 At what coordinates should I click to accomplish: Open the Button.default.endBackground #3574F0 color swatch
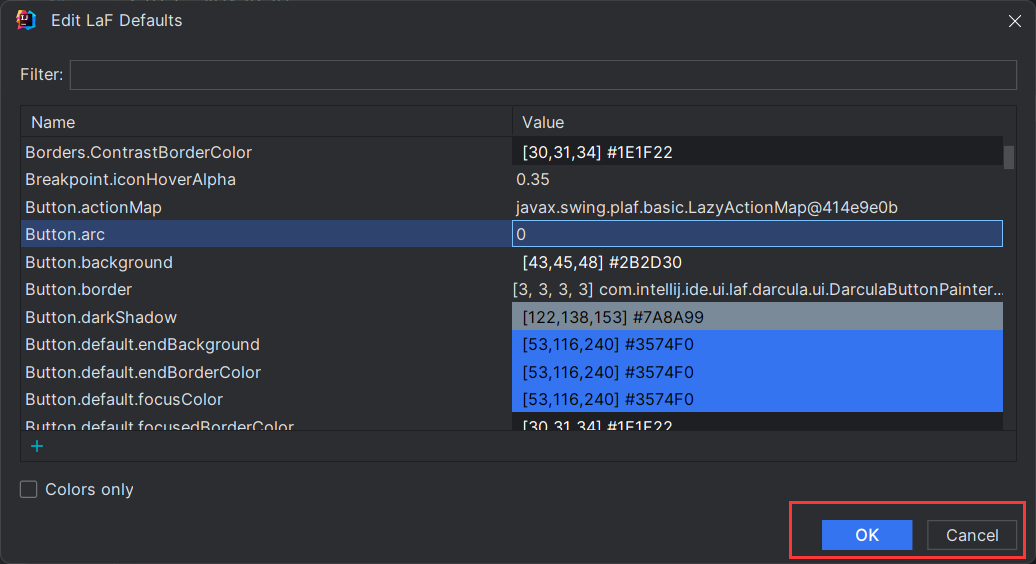757,344
